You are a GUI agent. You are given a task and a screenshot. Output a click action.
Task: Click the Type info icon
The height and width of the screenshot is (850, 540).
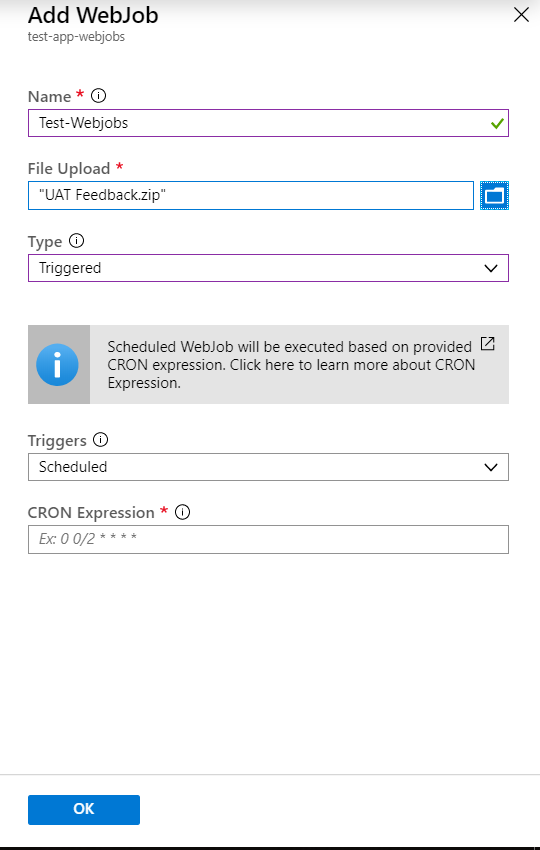tap(76, 241)
